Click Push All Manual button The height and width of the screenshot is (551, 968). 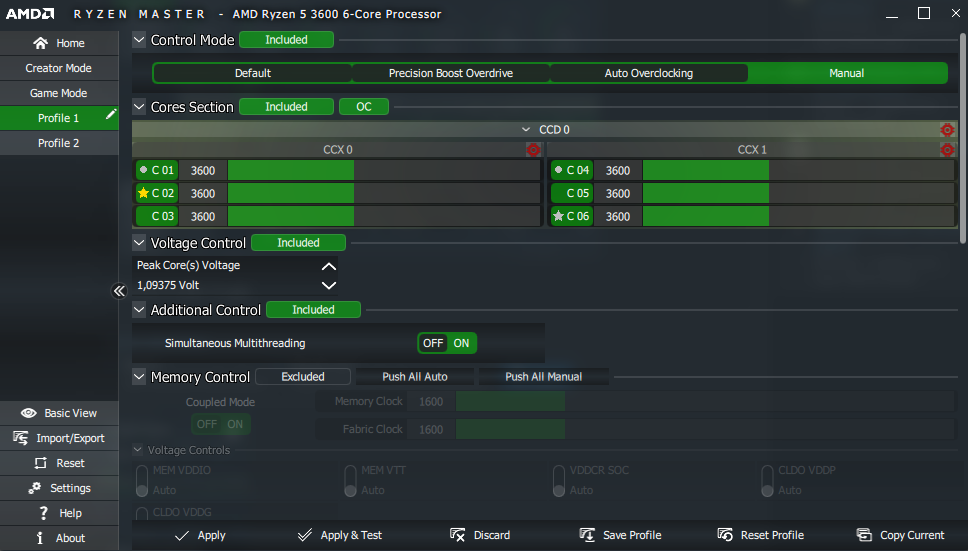pos(544,376)
